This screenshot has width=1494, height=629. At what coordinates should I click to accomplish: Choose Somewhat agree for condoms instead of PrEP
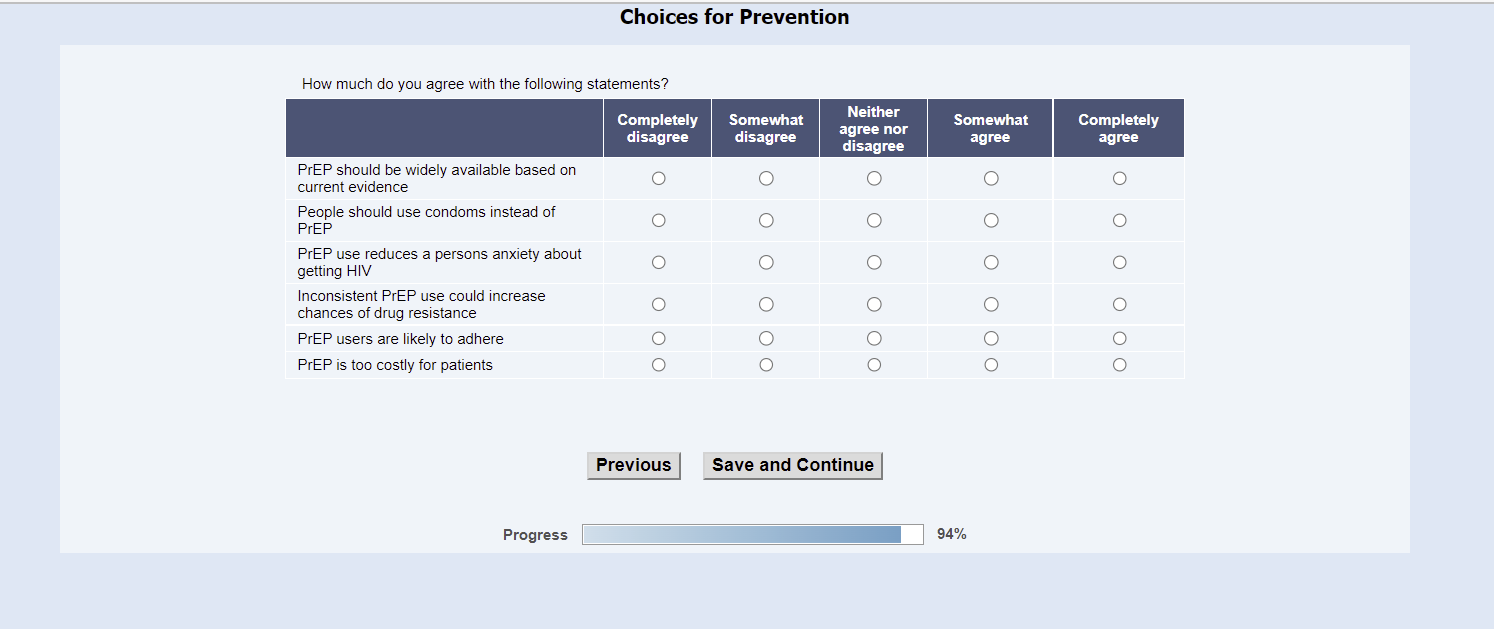pyautogui.click(x=991, y=220)
